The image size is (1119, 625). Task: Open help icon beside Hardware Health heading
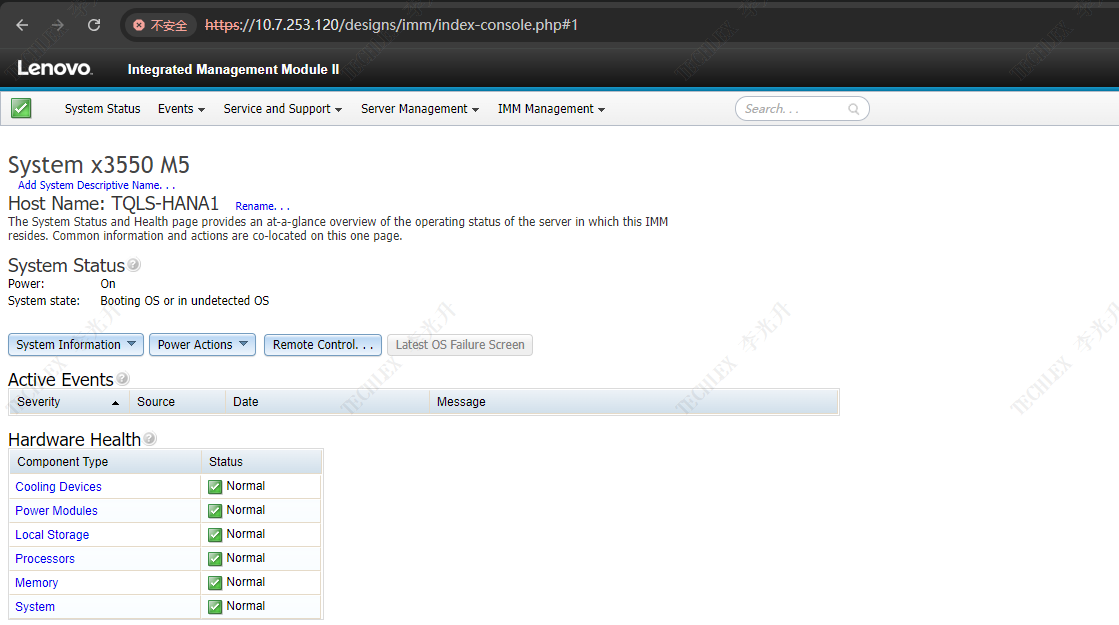(150, 439)
